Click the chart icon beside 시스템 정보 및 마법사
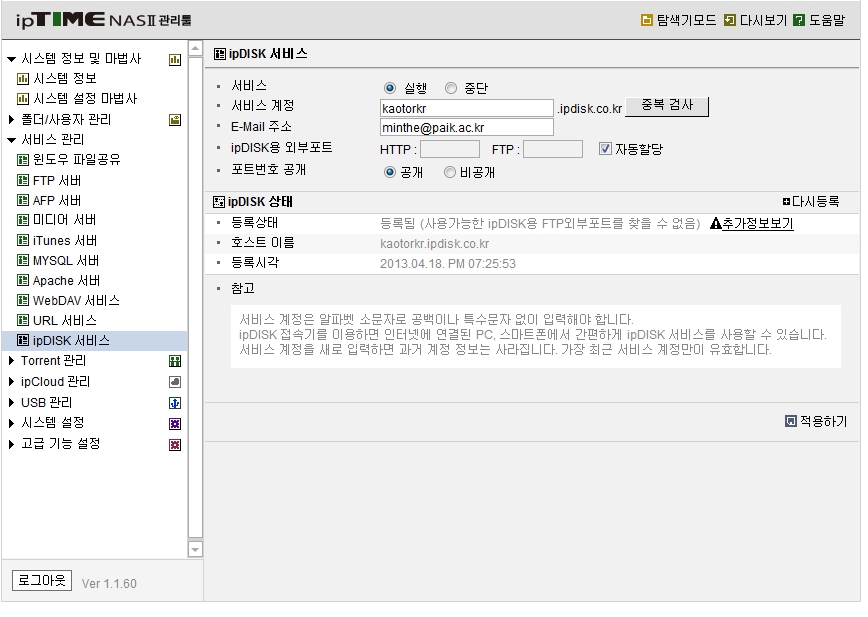Viewport: 868px width, 617px height. [x=174, y=60]
